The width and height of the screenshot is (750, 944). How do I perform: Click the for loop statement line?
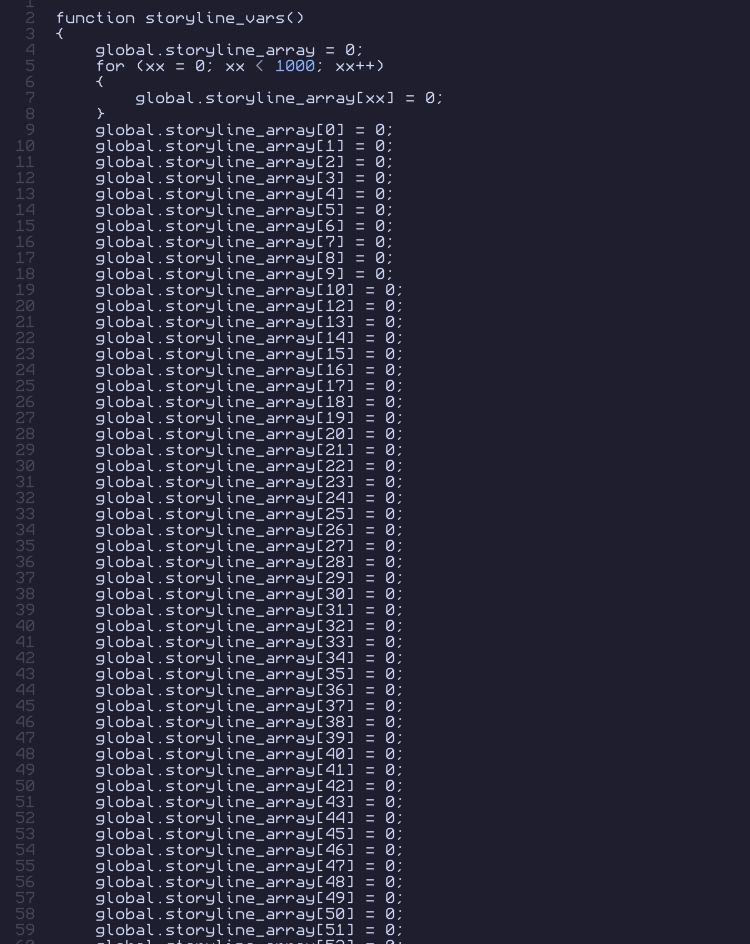pos(240,66)
